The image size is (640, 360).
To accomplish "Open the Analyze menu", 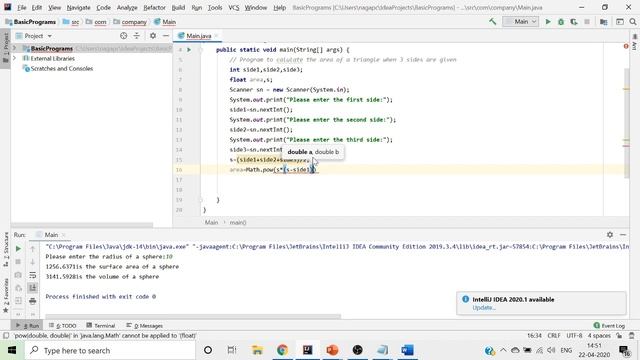I will click(127, 8).
